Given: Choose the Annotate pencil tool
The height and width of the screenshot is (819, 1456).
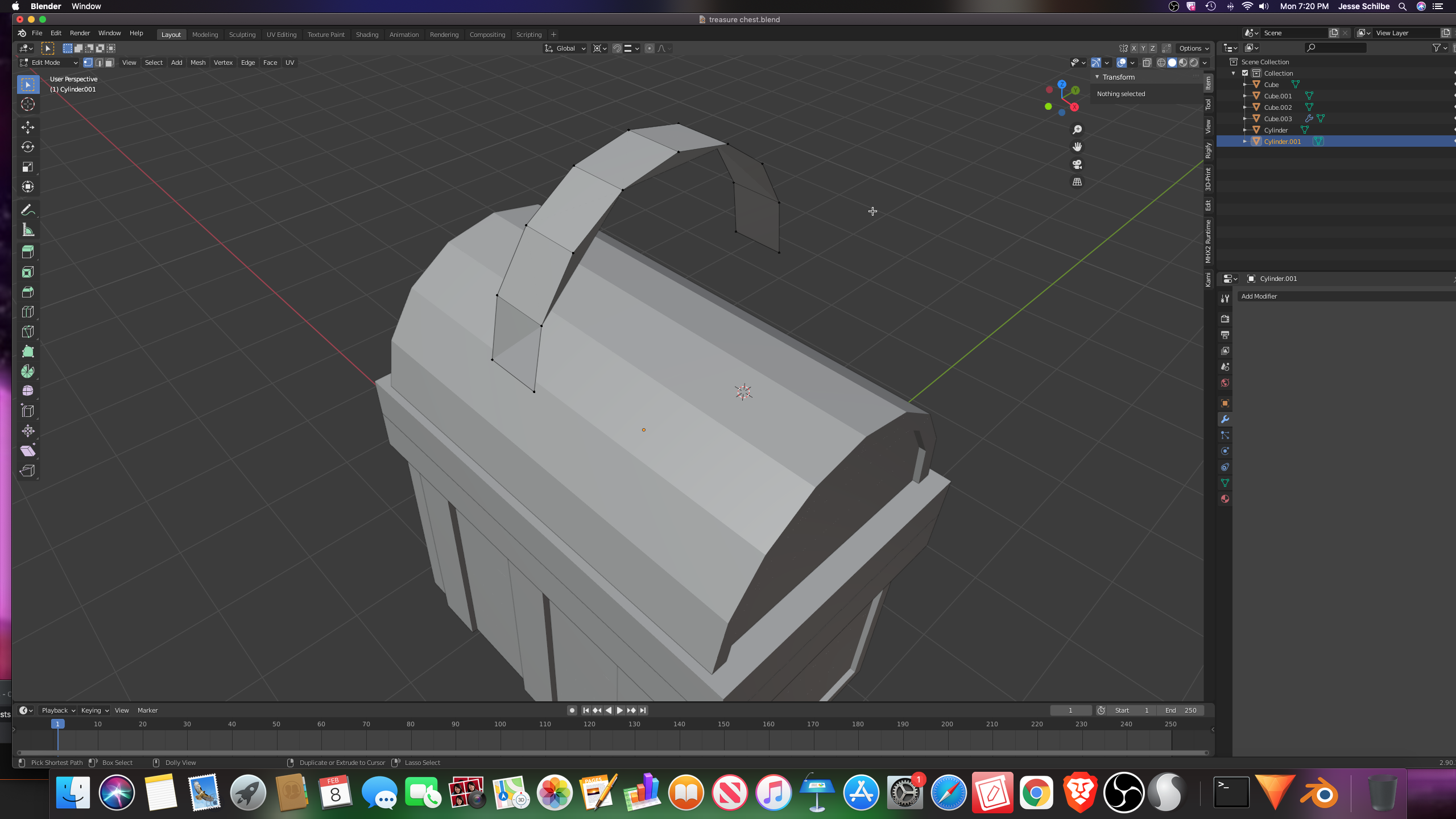Looking at the screenshot, I should pos(27,210).
